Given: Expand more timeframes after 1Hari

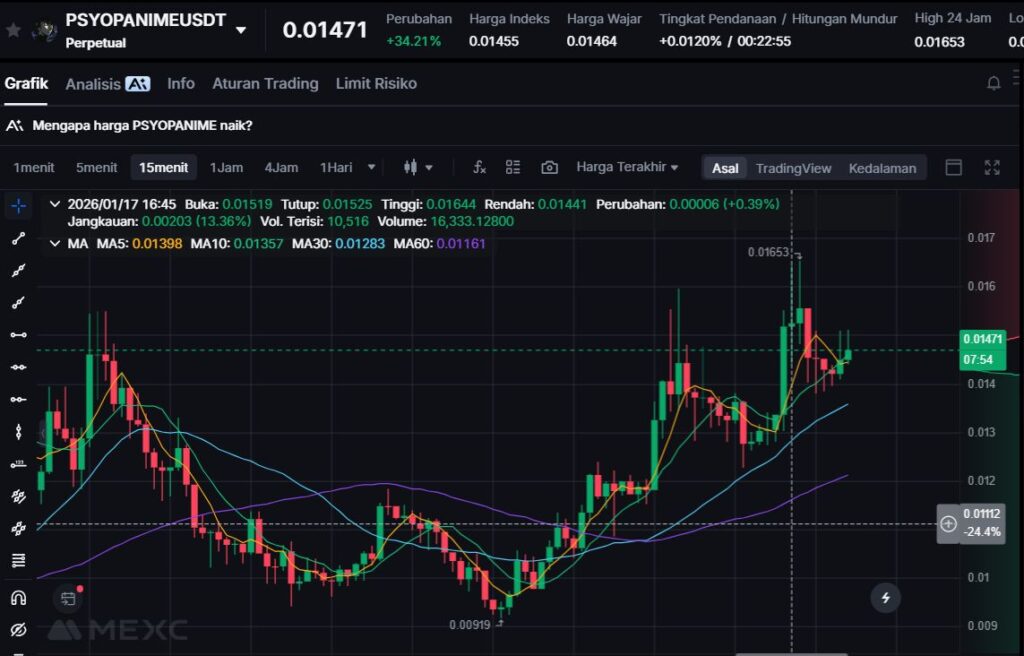Looking at the screenshot, I should coord(372,167).
